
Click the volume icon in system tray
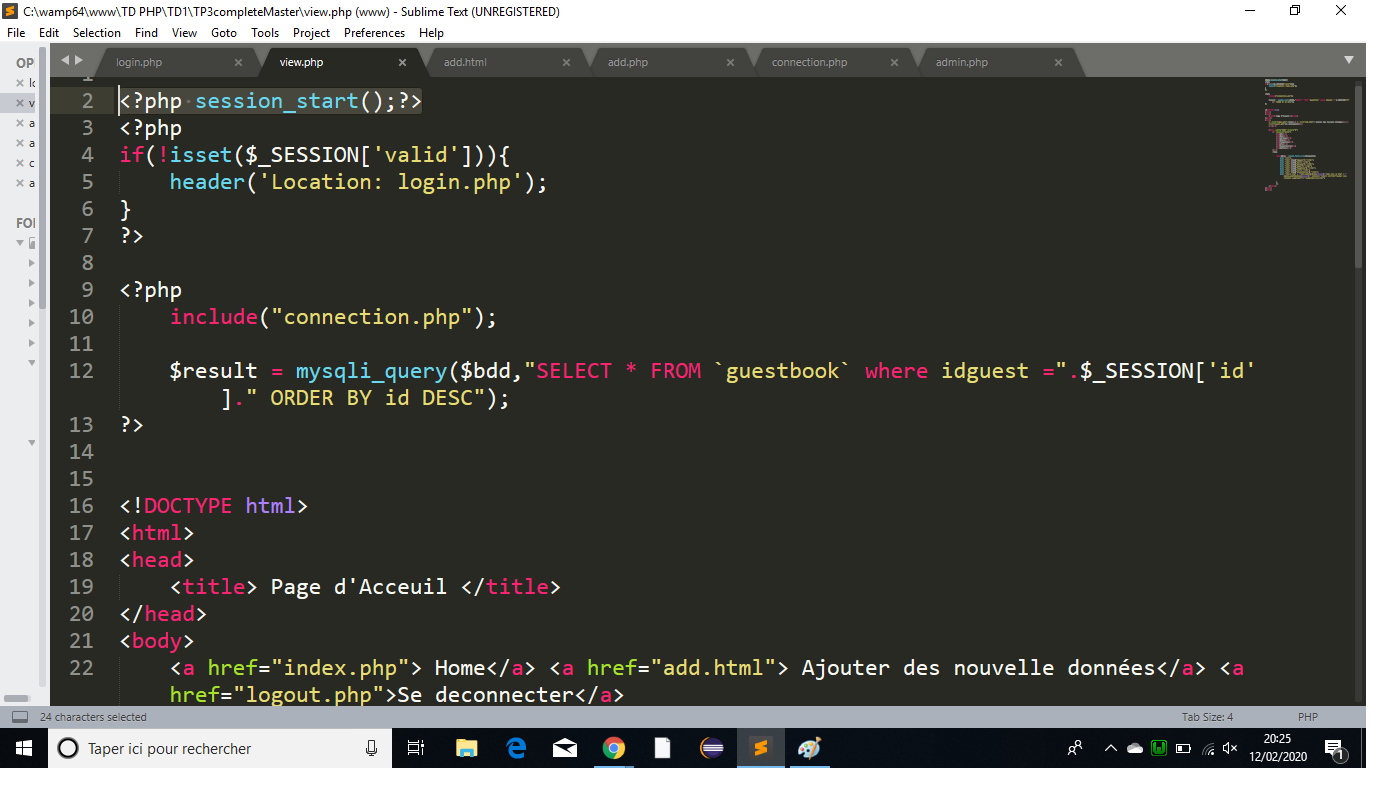coord(1230,748)
